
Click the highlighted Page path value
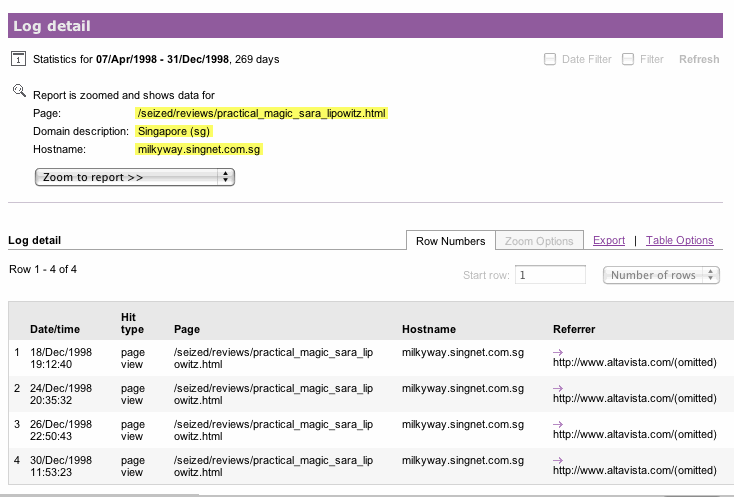[x=261, y=114]
